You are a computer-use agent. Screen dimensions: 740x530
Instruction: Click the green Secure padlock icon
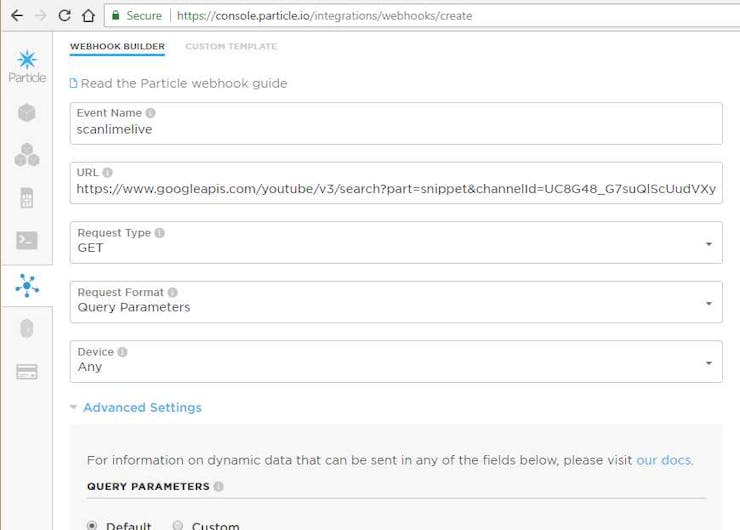click(x=116, y=16)
